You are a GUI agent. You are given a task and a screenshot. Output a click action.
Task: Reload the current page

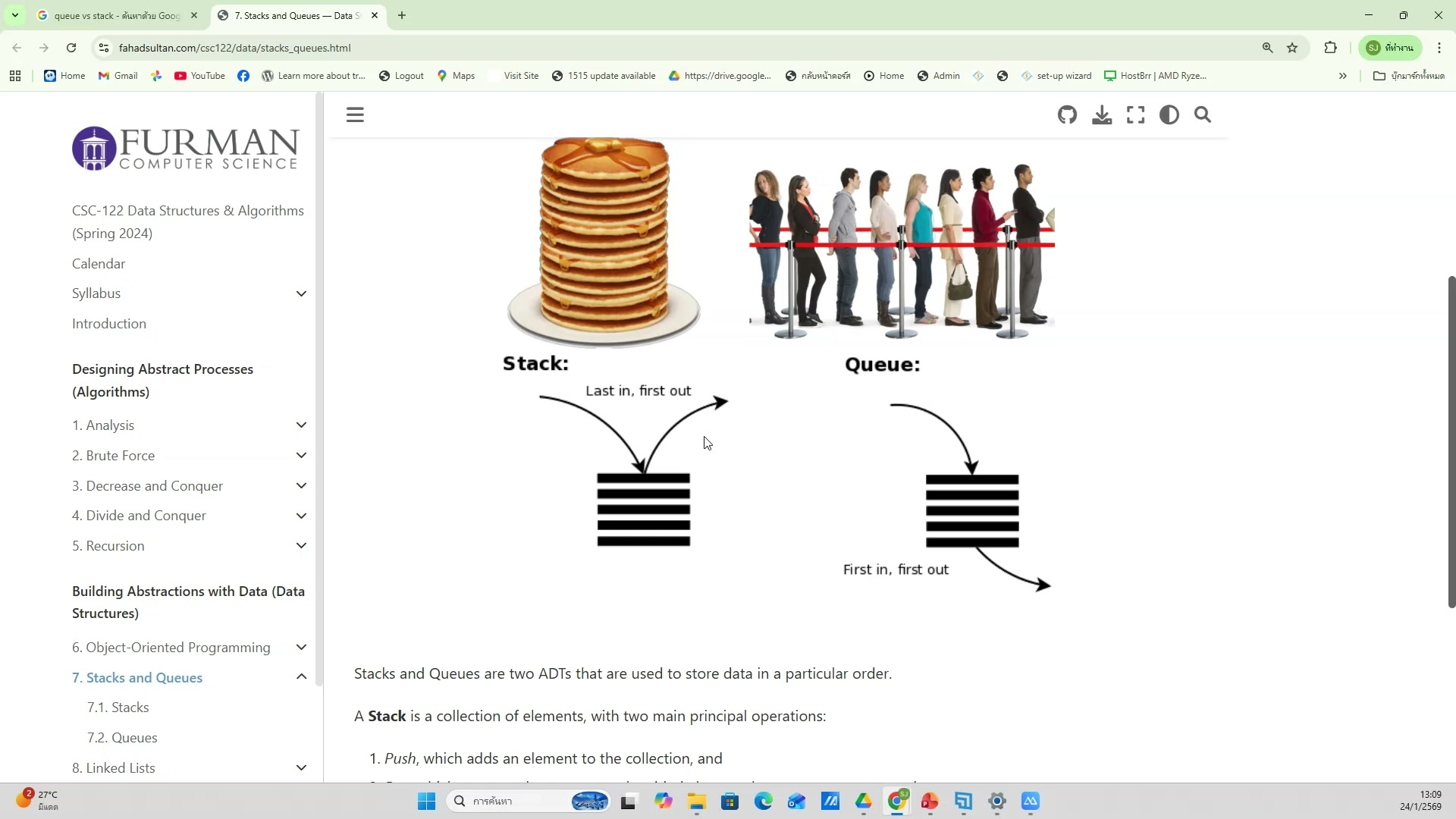coord(71,48)
